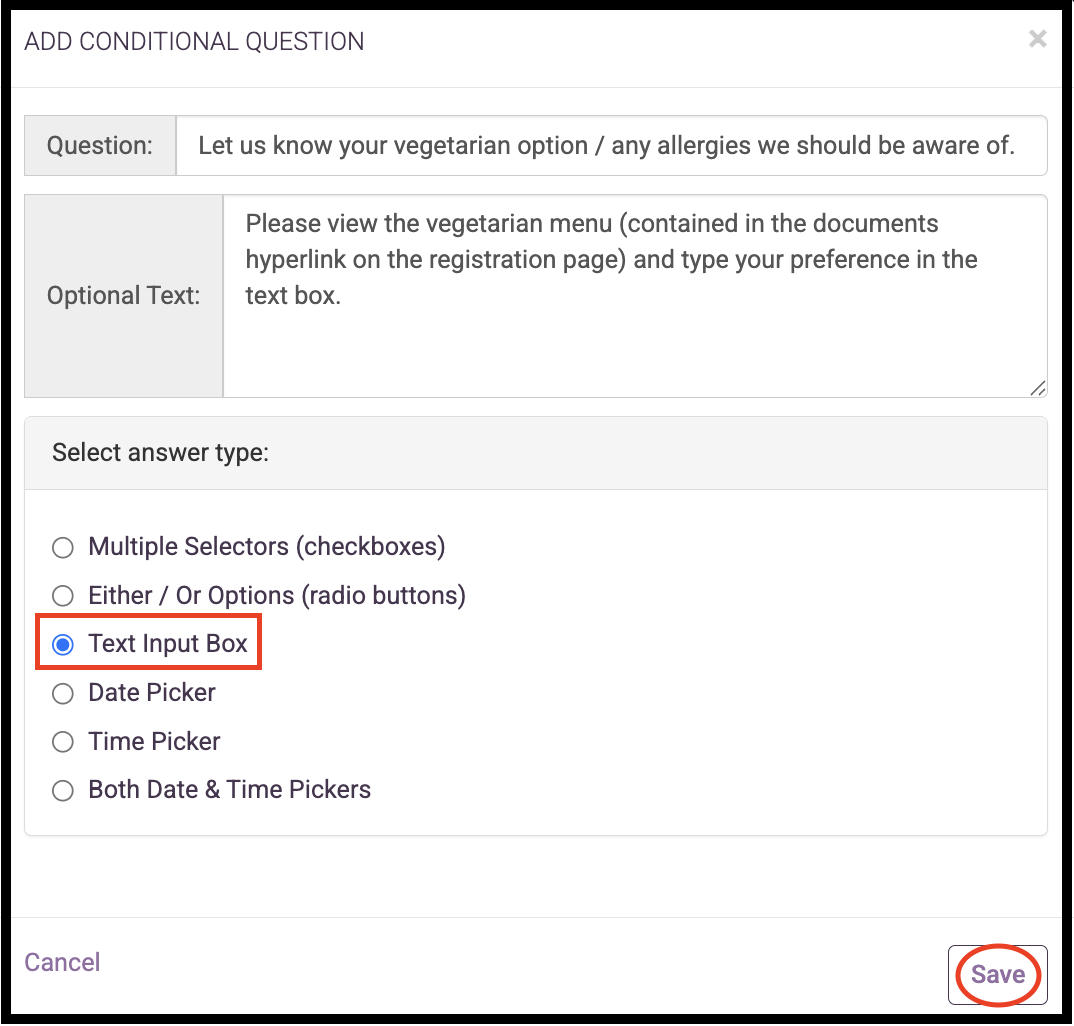The height and width of the screenshot is (1026, 1074).
Task: Choose the Either / Or Options radio button
Action: (63, 597)
